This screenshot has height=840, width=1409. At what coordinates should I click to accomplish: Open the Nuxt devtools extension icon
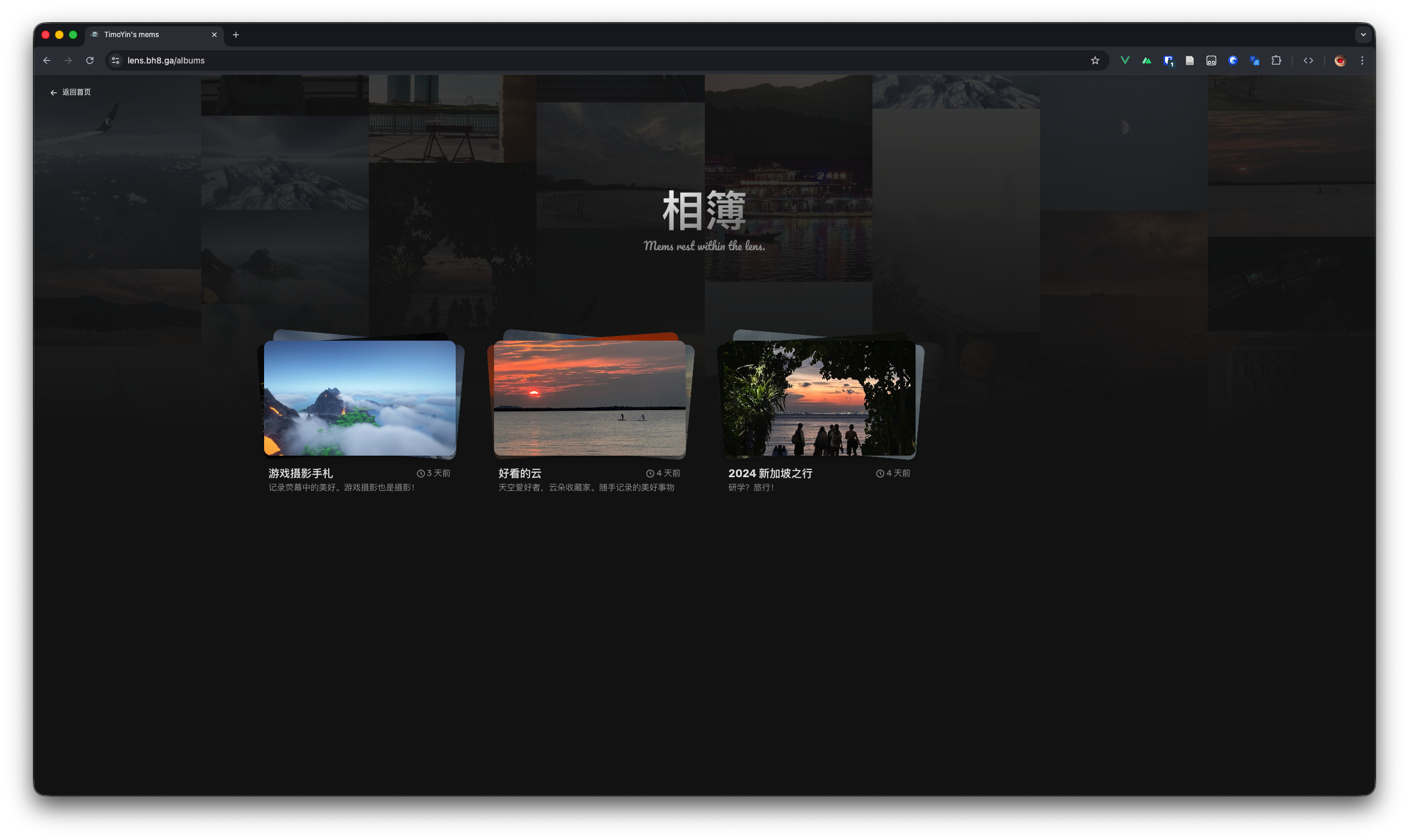tap(1146, 60)
